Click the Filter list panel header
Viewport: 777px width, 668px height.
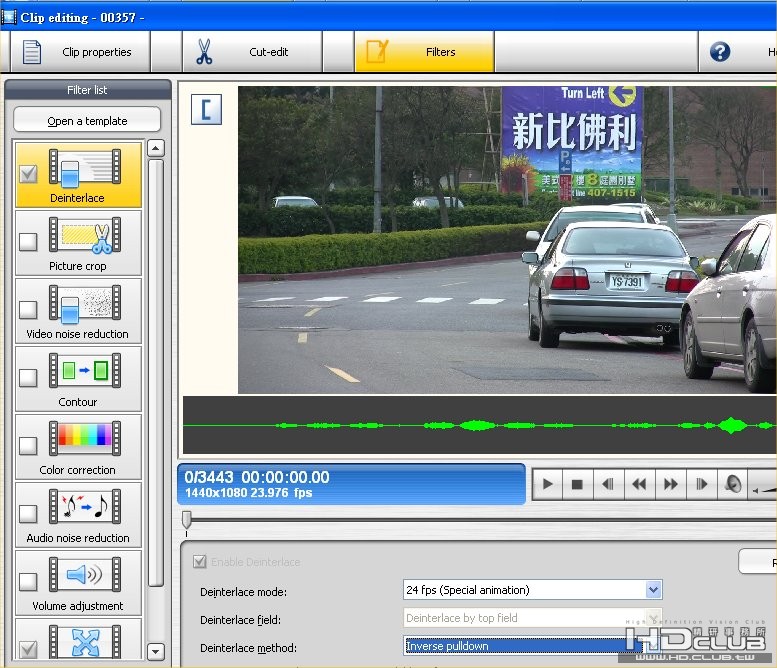87,90
